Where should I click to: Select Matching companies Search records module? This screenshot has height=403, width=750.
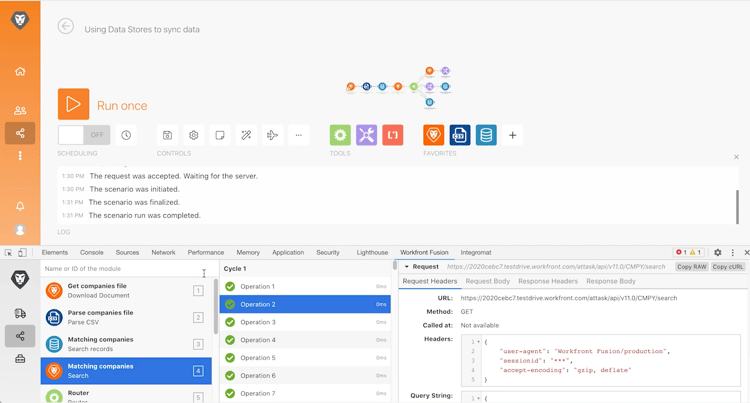tap(126, 344)
